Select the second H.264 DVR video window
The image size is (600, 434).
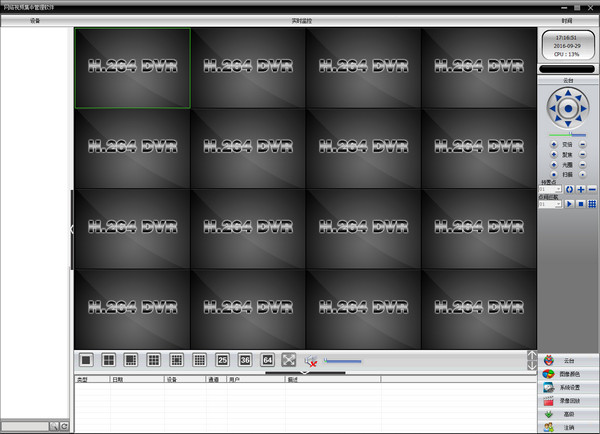248,68
